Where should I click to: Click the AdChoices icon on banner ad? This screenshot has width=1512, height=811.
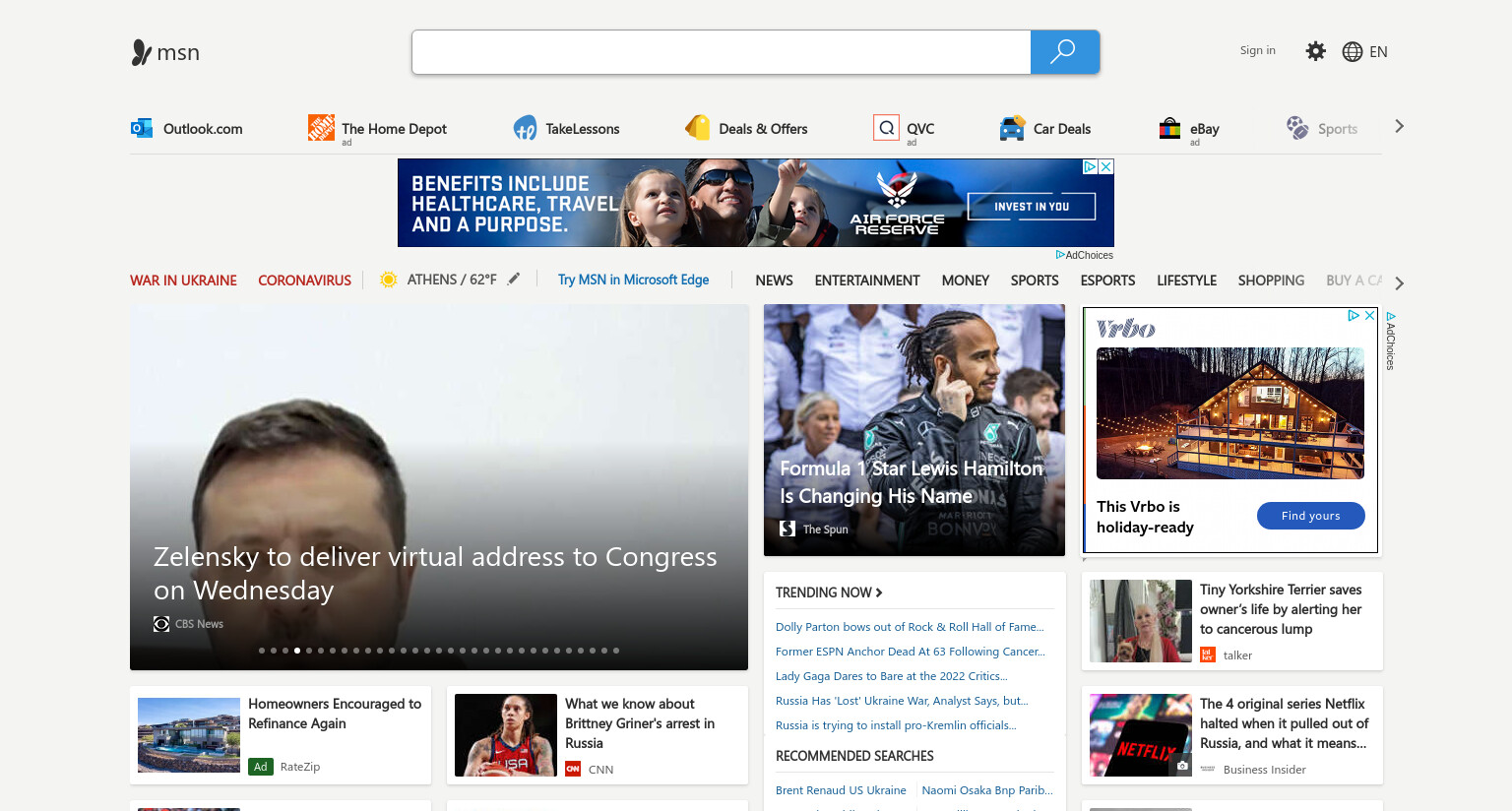pyautogui.click(x=1091, y=167)
